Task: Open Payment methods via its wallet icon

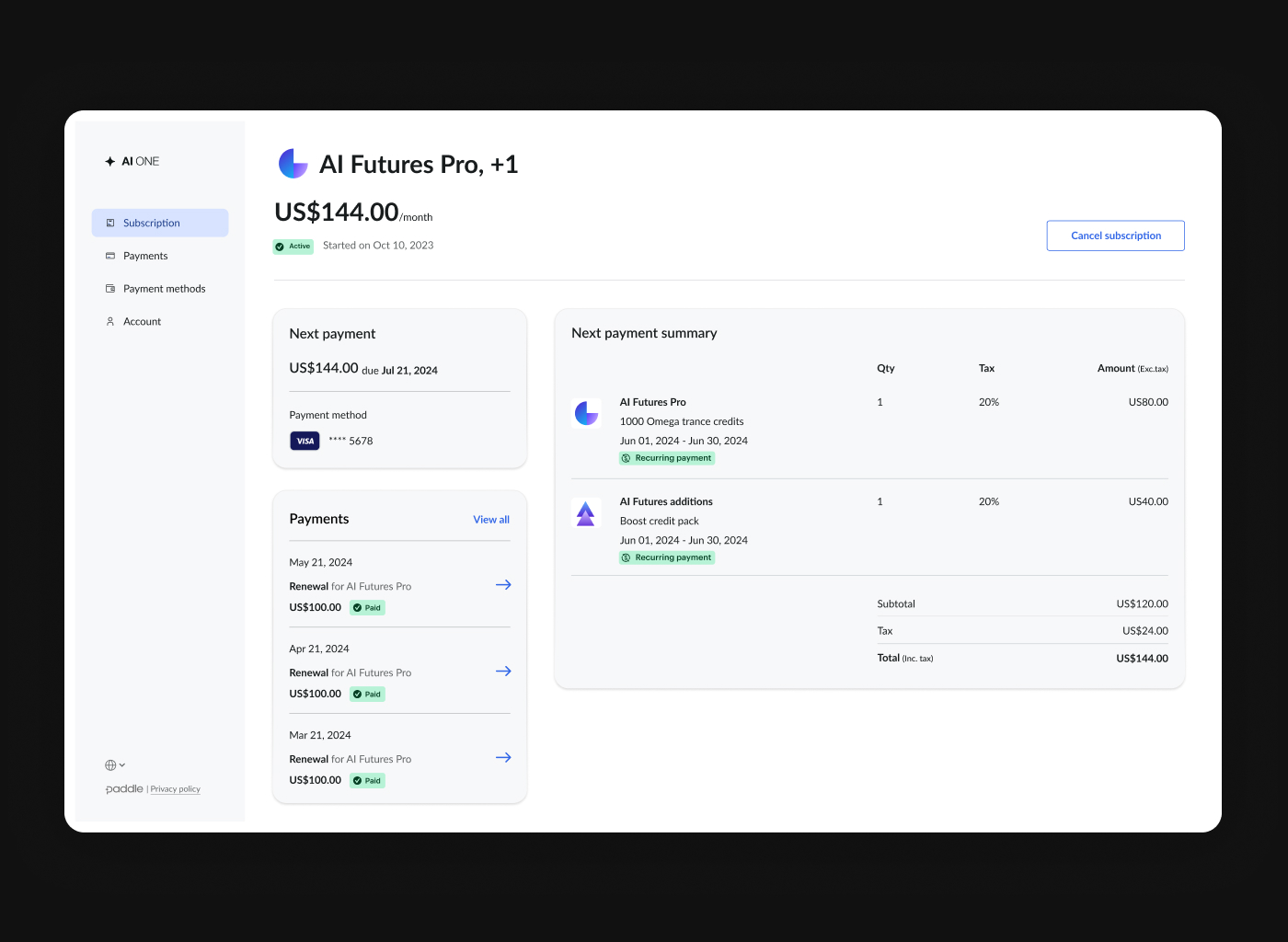Action: point(109,288)
